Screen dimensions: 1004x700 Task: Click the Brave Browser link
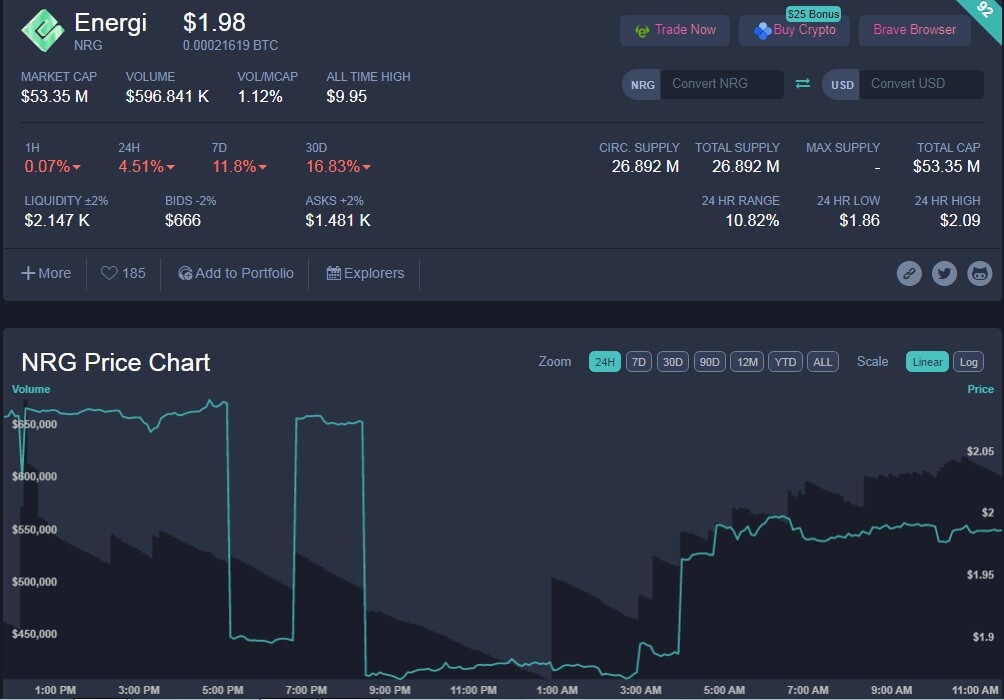click(914, 30)
